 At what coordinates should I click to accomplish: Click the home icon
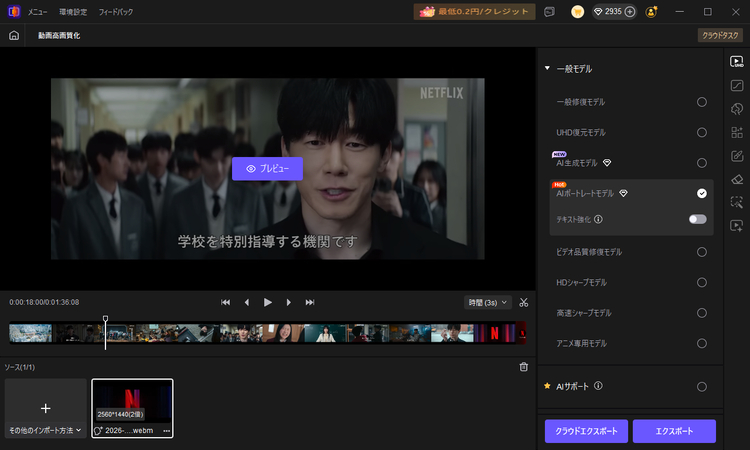[14, 35]
